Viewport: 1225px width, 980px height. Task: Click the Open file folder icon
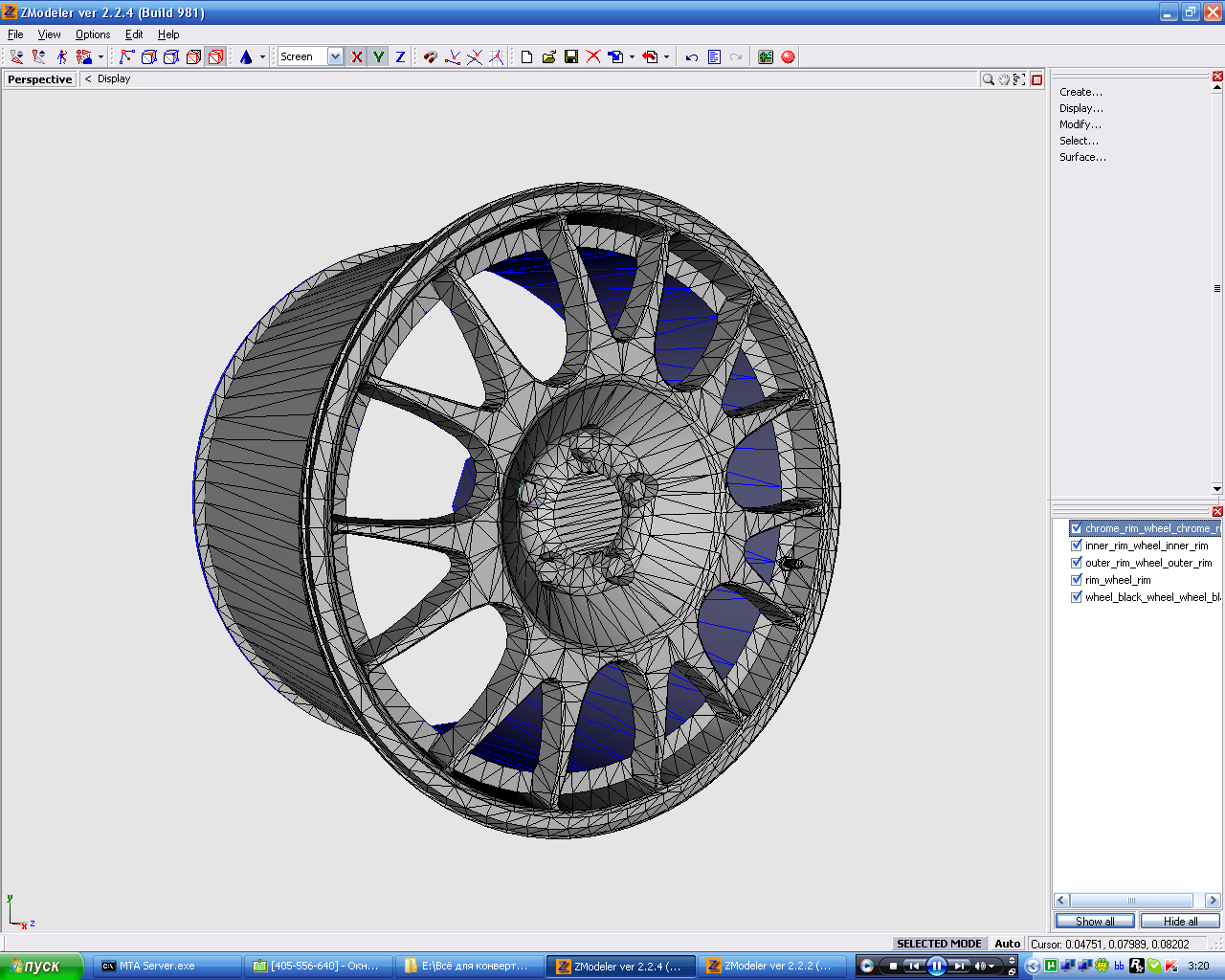[548, 57]
